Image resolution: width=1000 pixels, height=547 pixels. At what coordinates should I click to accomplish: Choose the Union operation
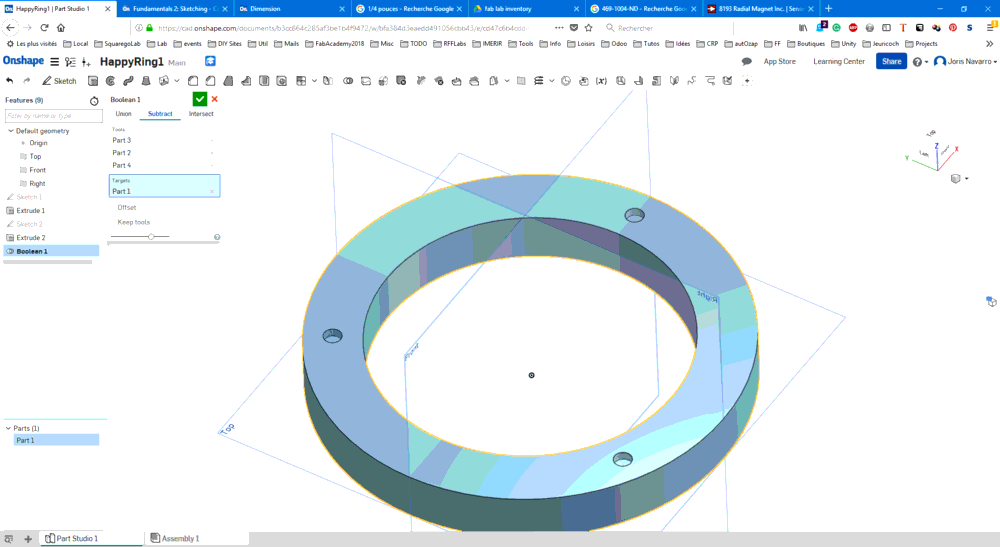click(123, 113)
